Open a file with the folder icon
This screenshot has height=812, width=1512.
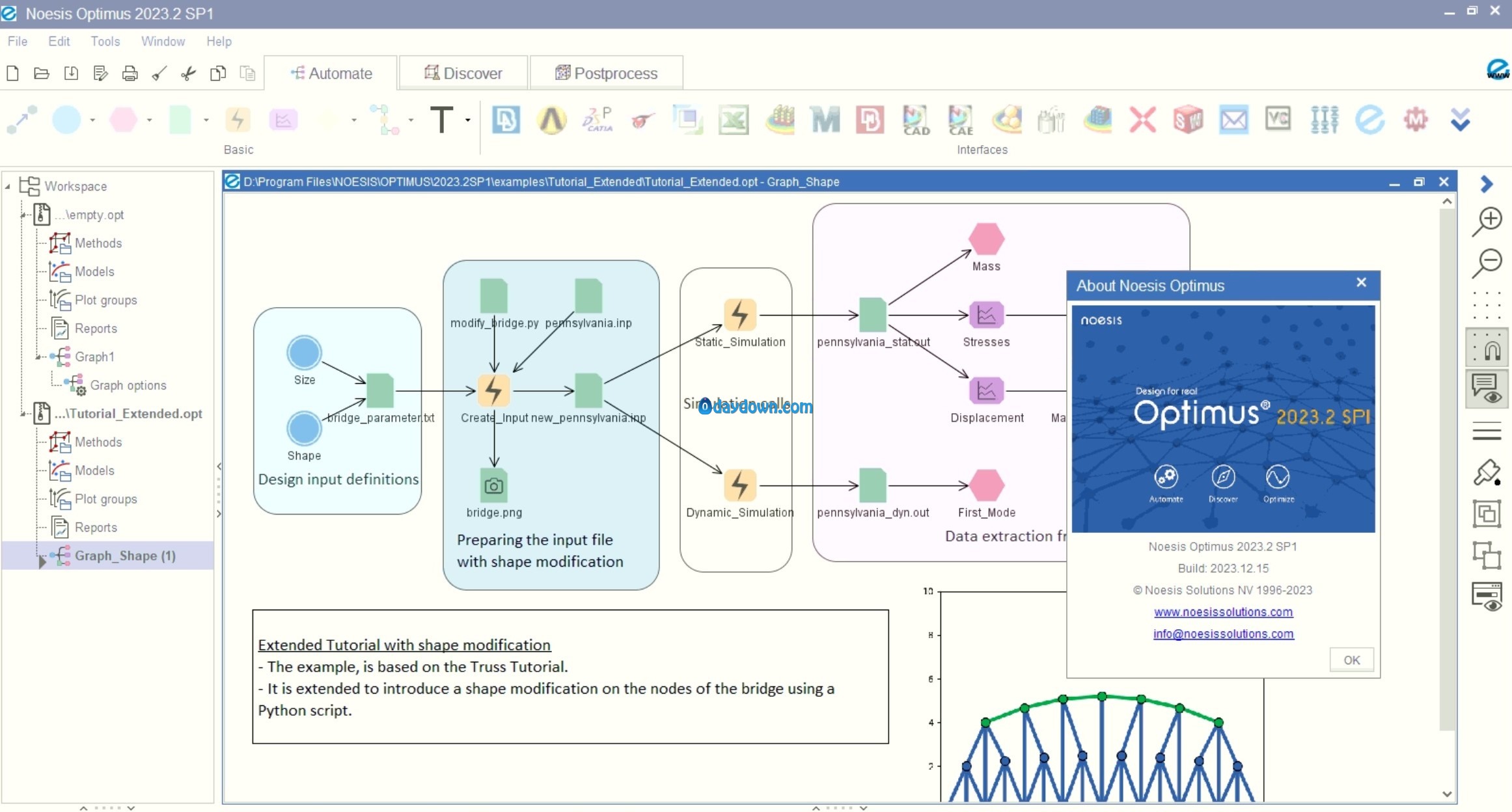(42, 73)
